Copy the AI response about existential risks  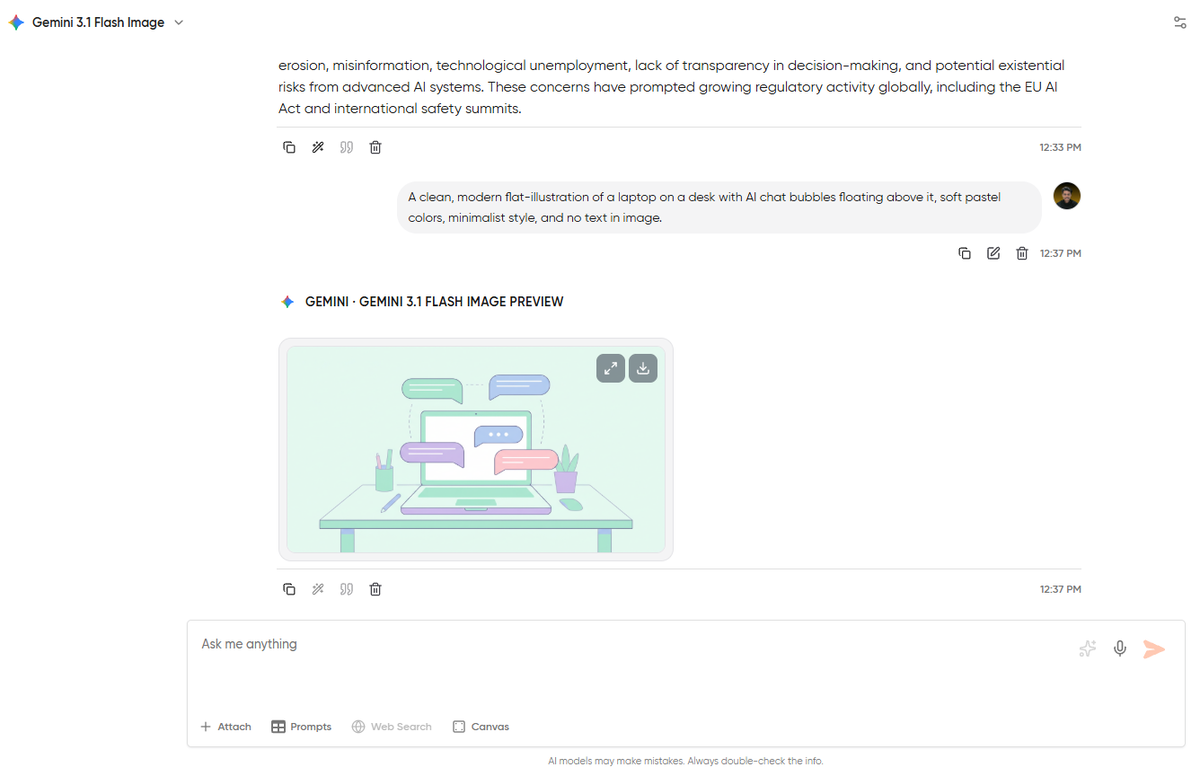click(289, 147)
